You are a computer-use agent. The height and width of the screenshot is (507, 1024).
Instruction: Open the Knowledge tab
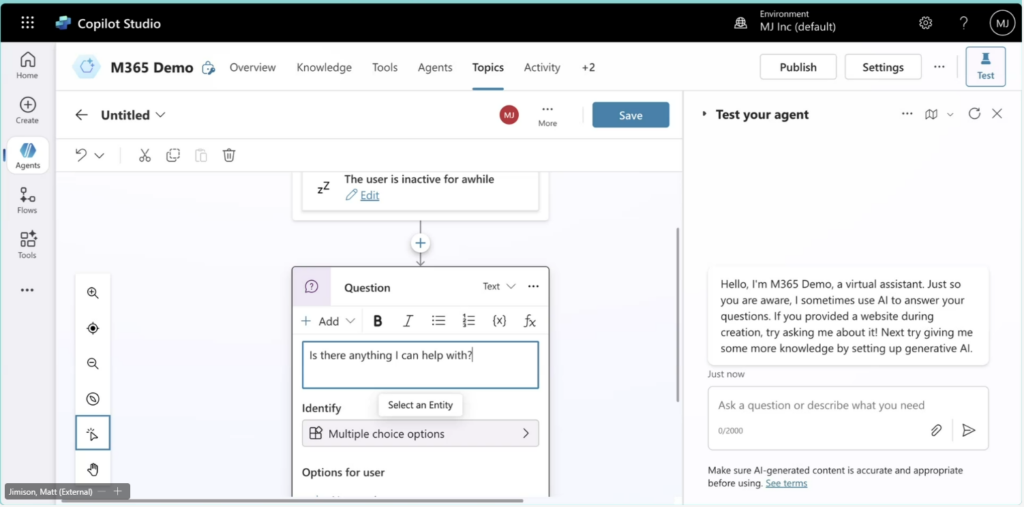point(324,67)
